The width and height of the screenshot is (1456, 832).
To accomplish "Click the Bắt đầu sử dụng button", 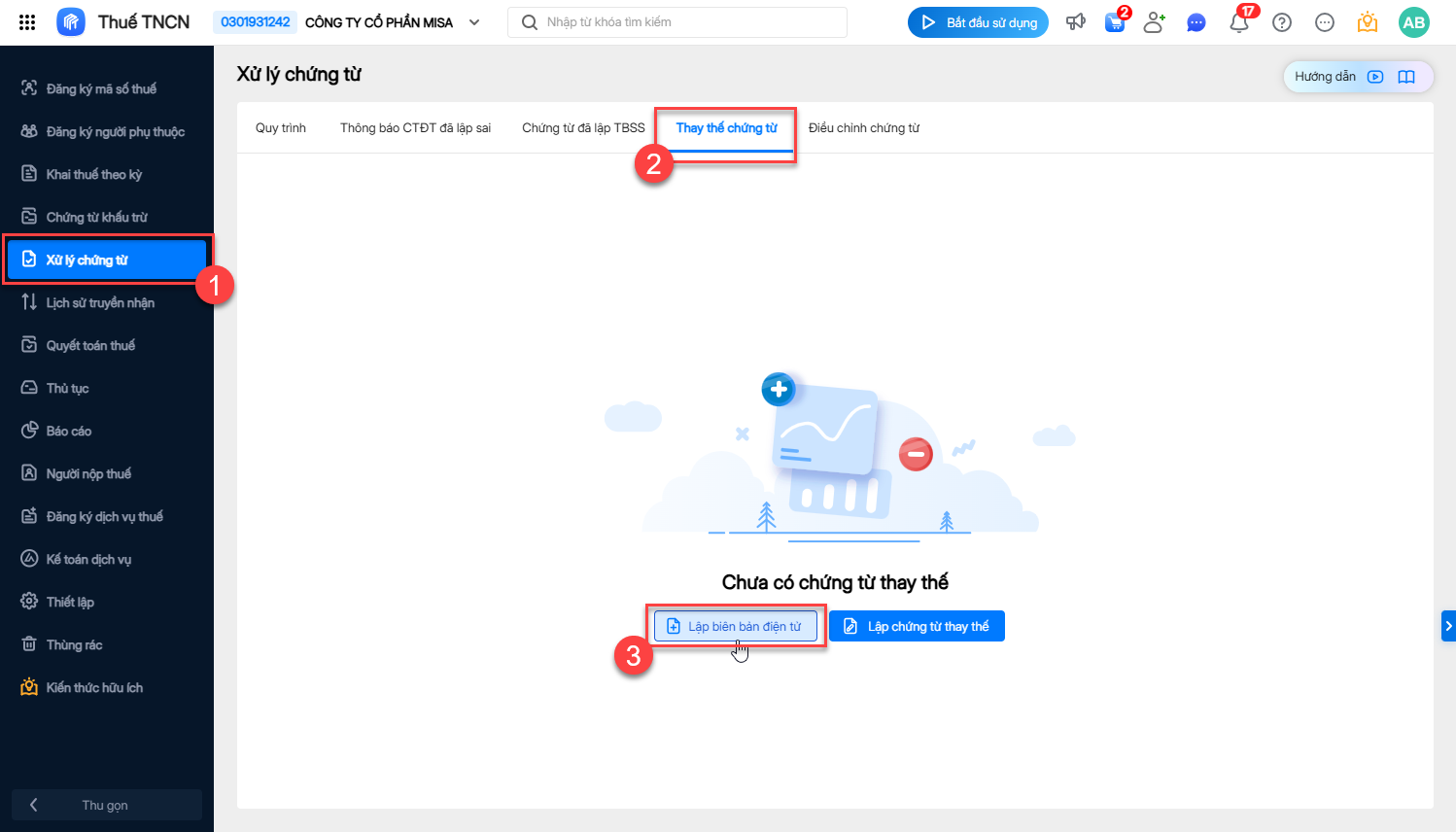I will (x=978, y=22).
